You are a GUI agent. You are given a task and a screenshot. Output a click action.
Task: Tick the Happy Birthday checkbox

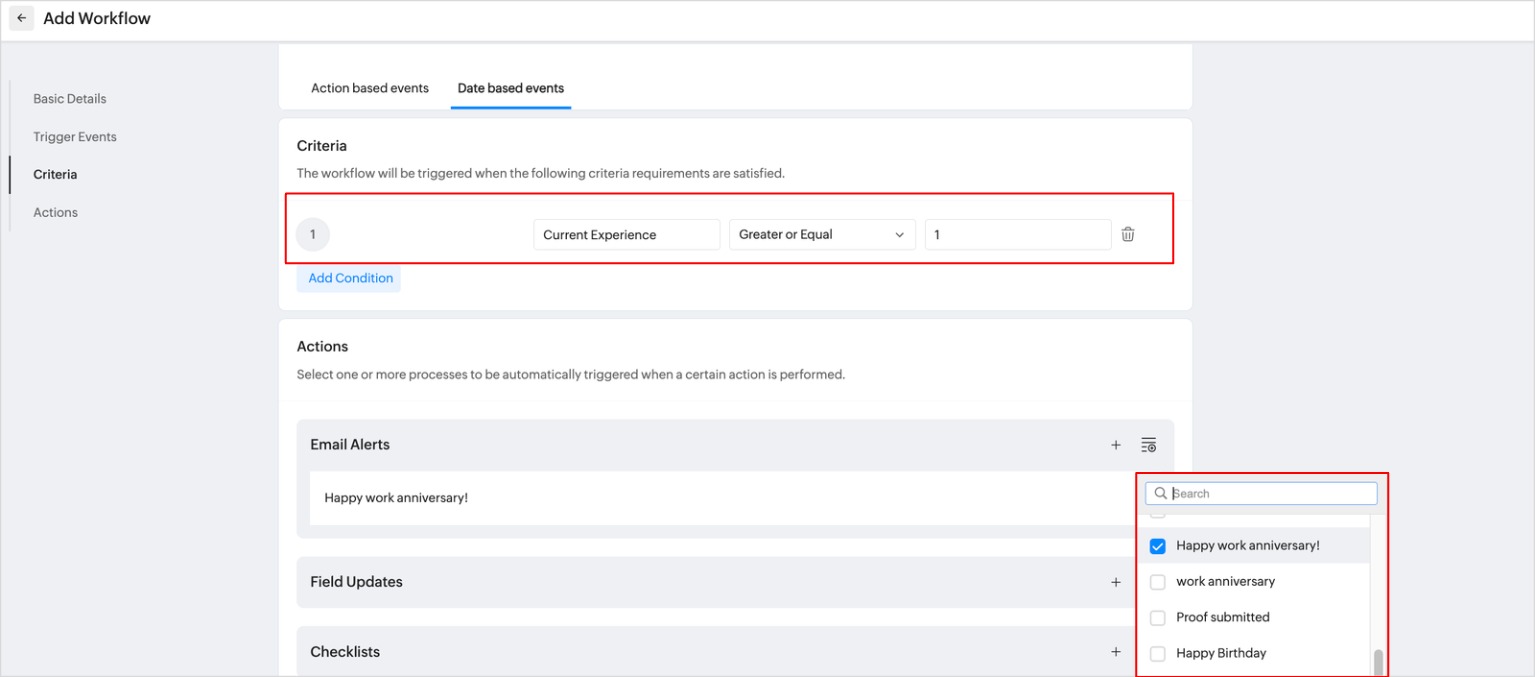point(1158,654)
